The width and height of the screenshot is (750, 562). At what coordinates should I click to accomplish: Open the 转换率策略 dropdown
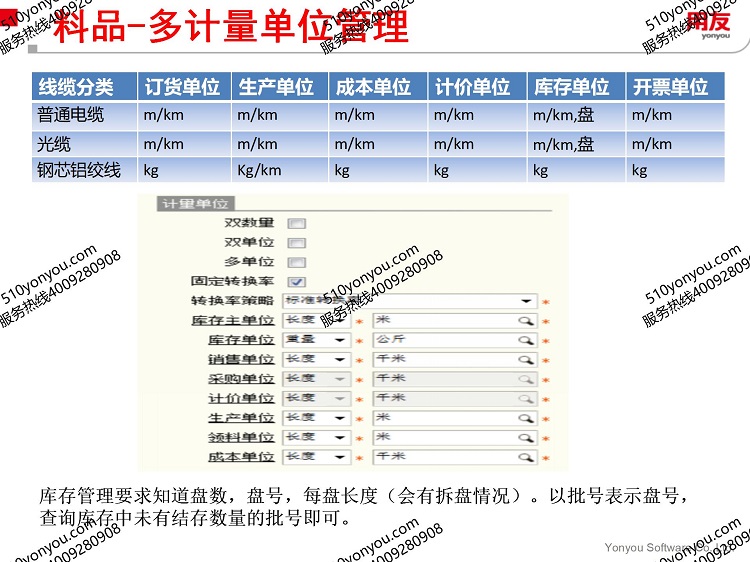(x=526, y=301)
